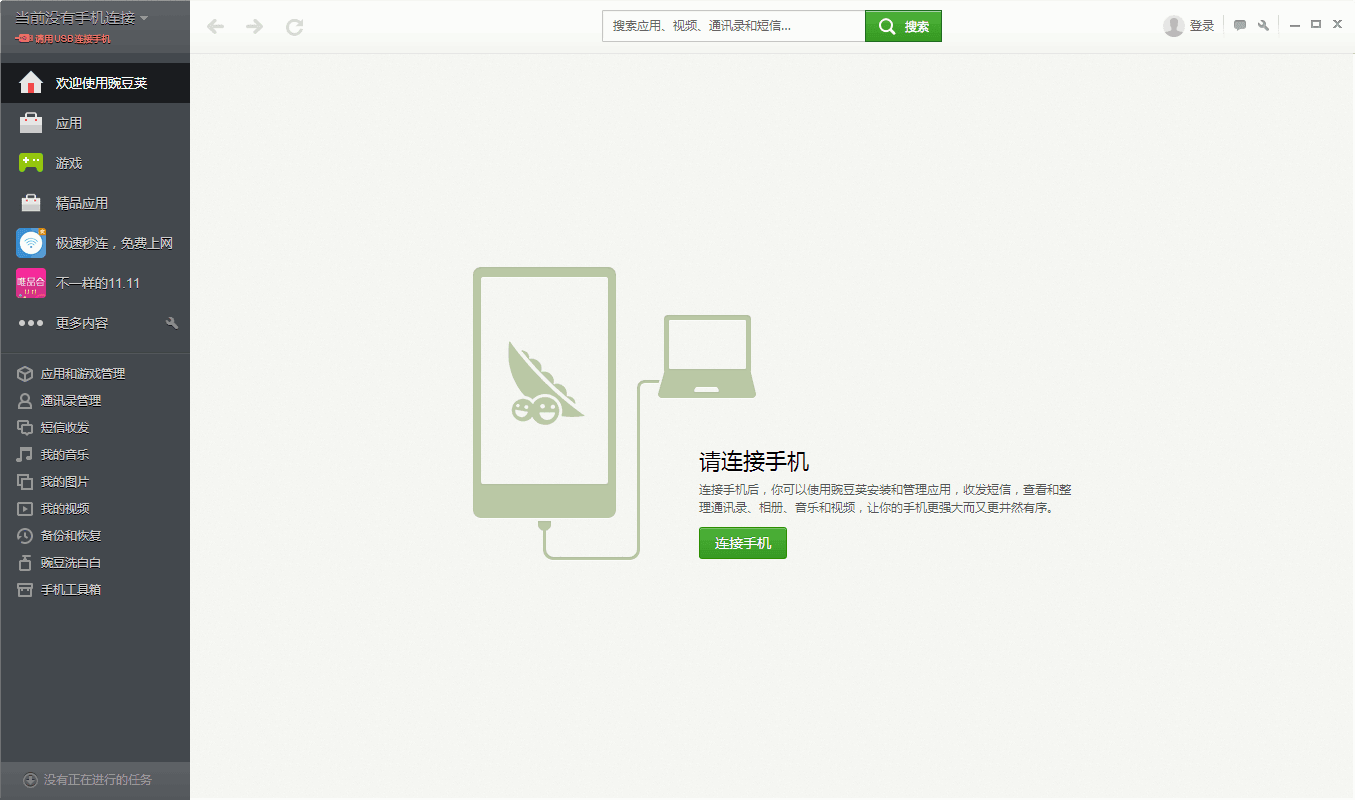Open 精品应用 featured apps
Image resolution: width=1355 pixels, height=800 pixels.
tap(95, 203)
